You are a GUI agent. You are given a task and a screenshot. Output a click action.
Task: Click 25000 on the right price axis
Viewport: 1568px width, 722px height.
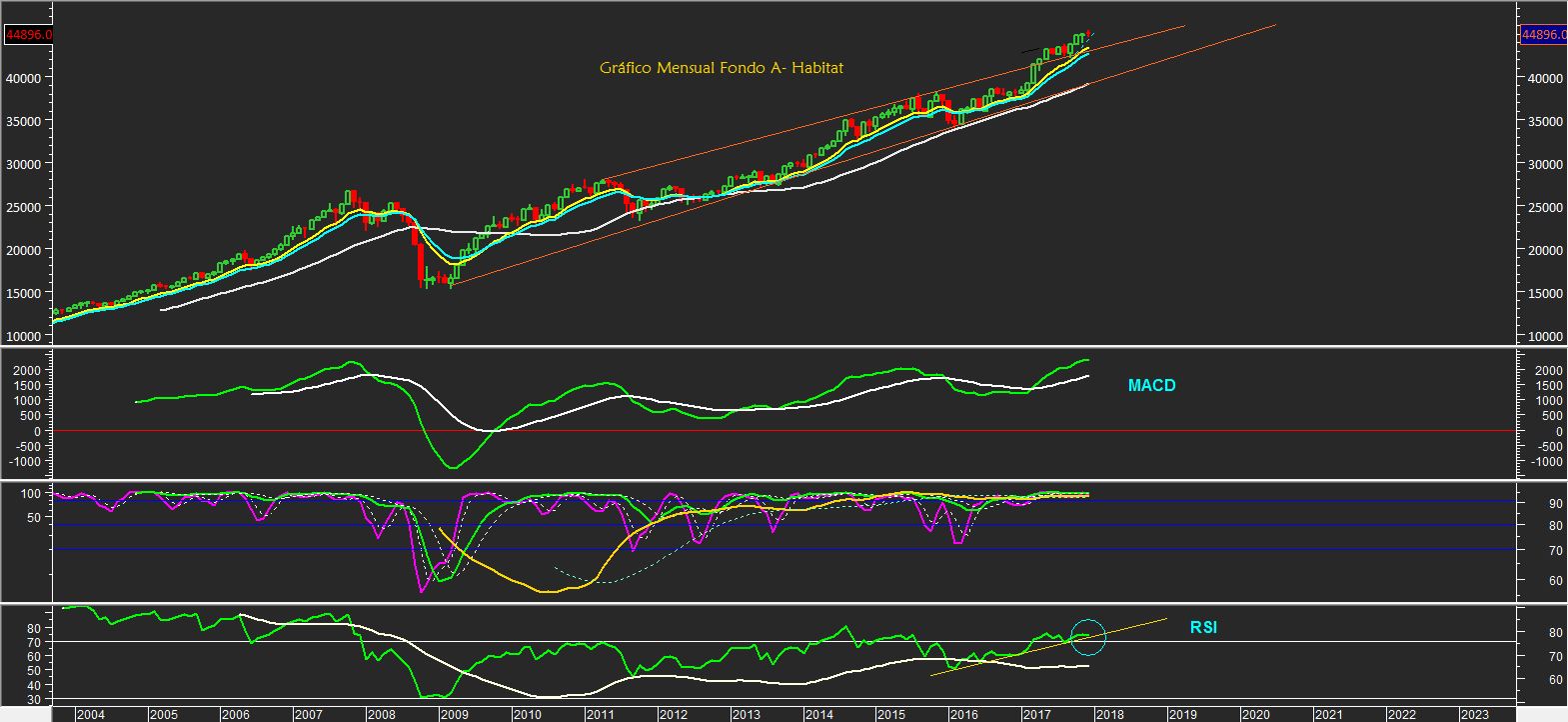coord(1546,207)
